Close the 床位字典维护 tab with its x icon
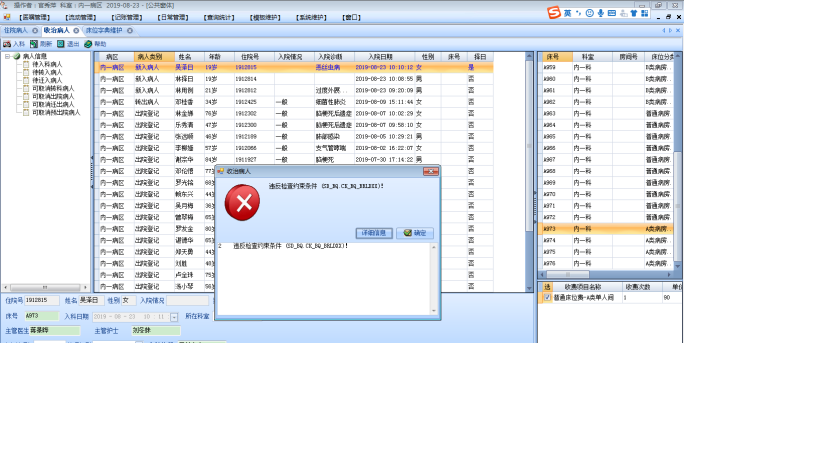 point(130,31)
